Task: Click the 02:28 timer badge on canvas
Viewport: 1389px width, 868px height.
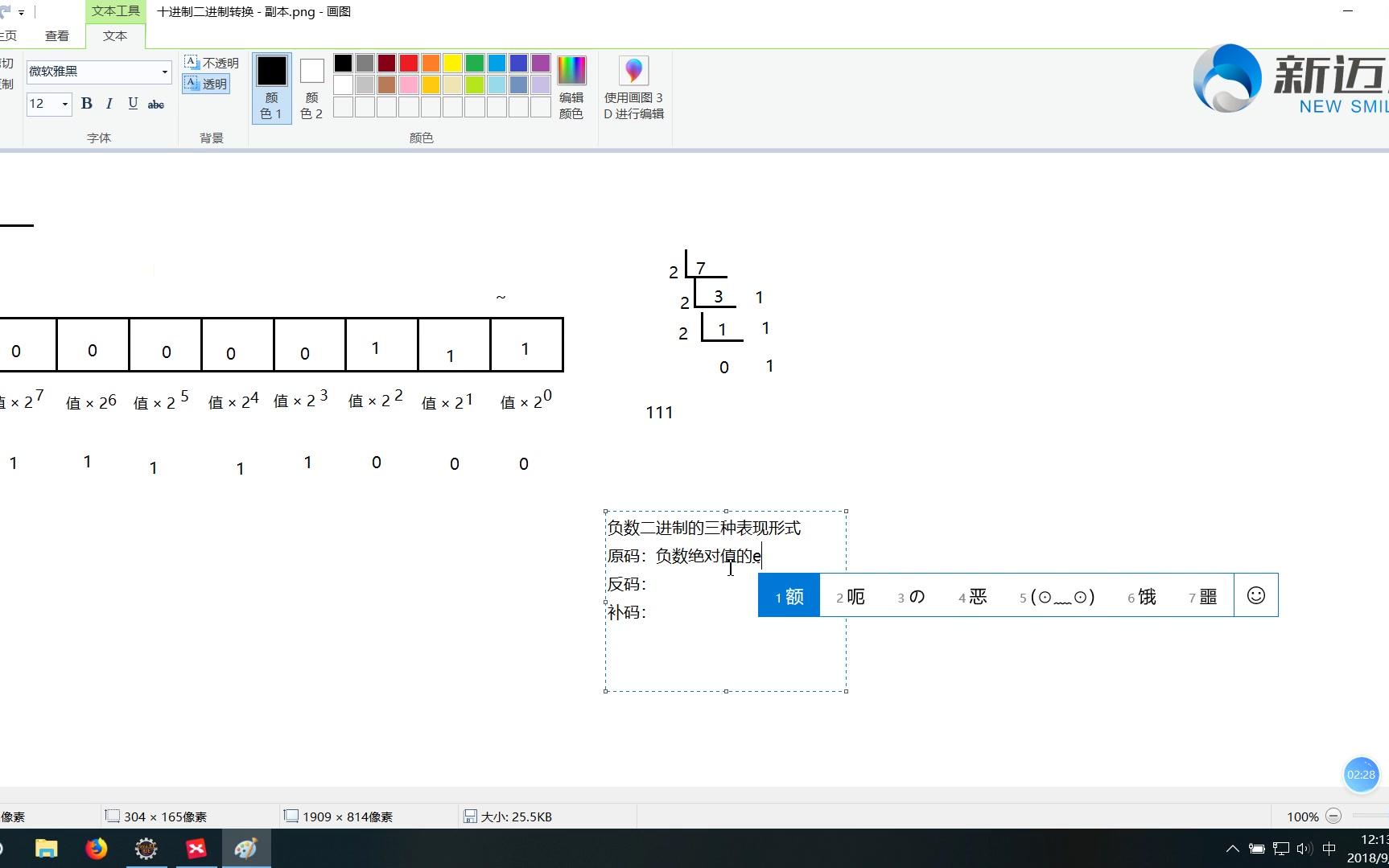Action: (x=1361, y=775)
